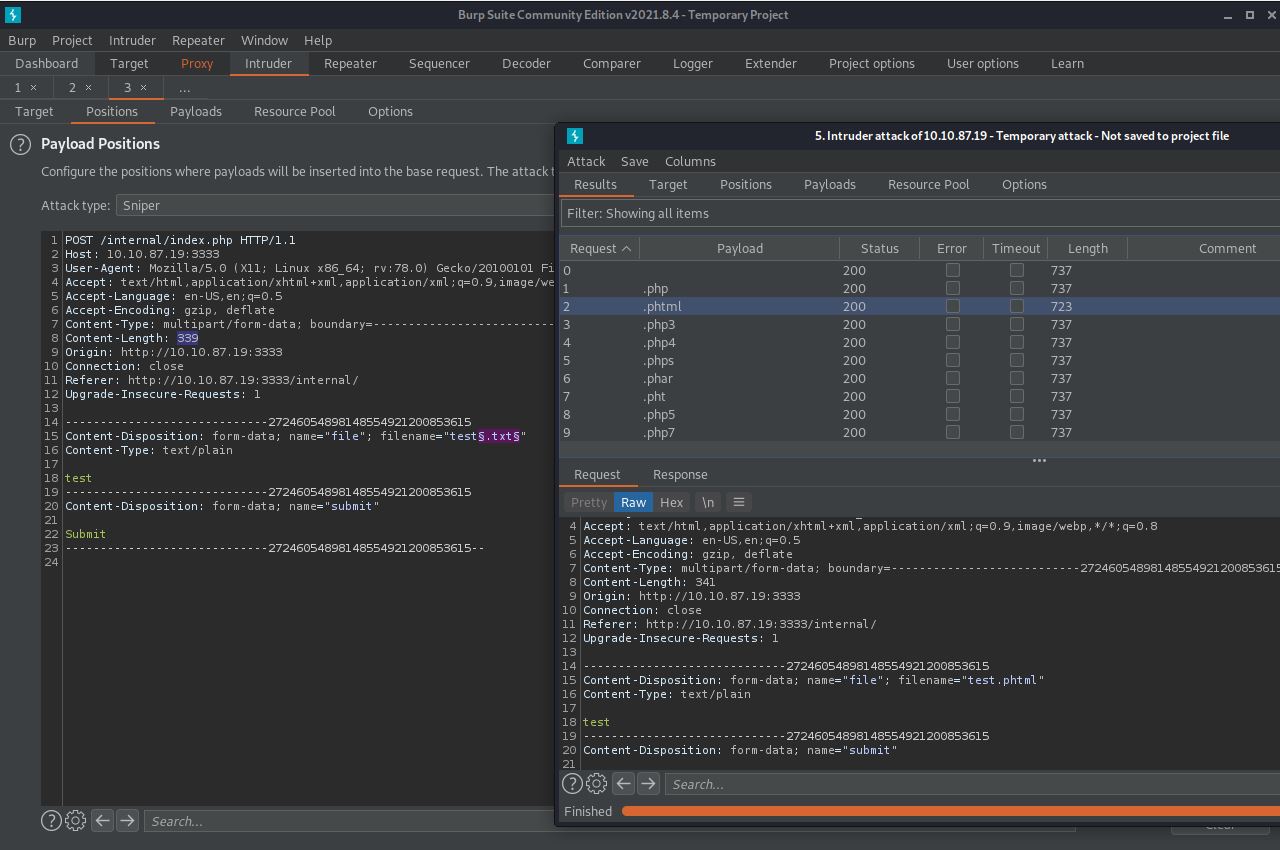This screenshot has height=850, width=1280.
Task: Toggle Error checkbox for .php row
Action: click(x=953, y=288)
